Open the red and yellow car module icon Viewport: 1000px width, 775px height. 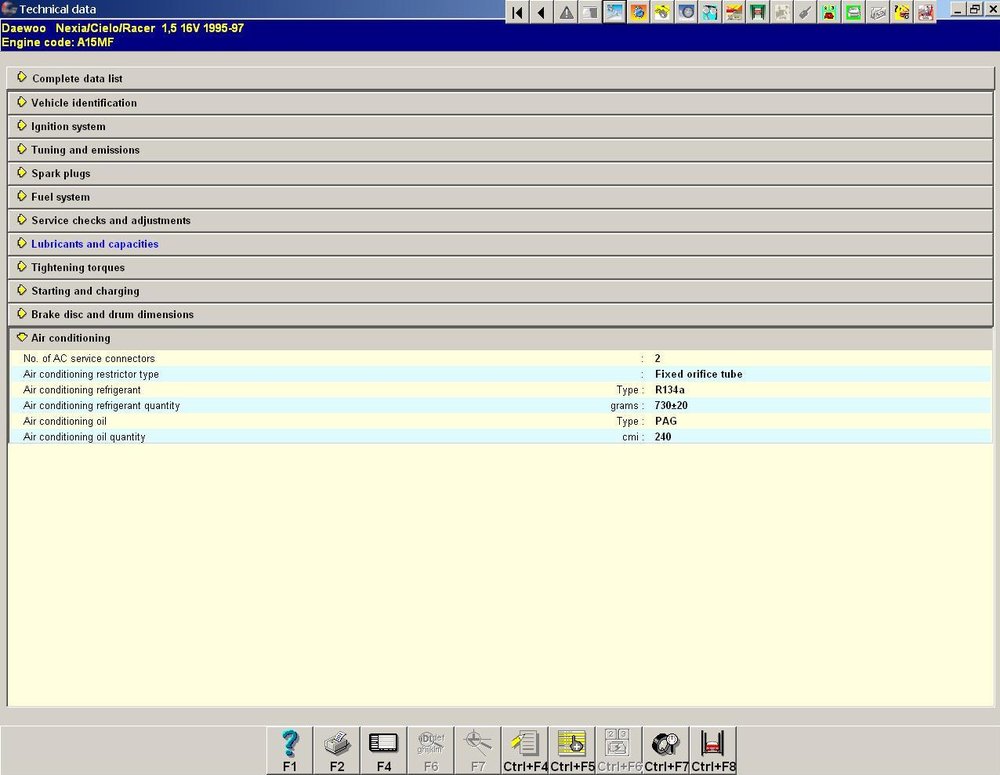[x=734, y=12]
